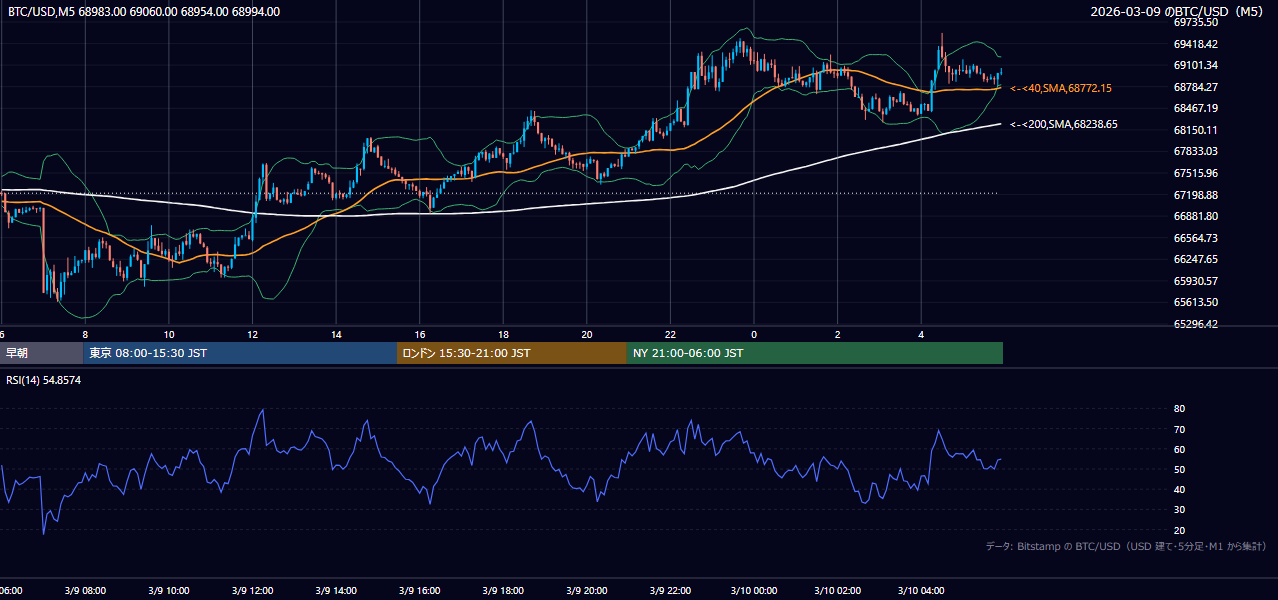Click RSI scale value 70

pos(1179,429)
